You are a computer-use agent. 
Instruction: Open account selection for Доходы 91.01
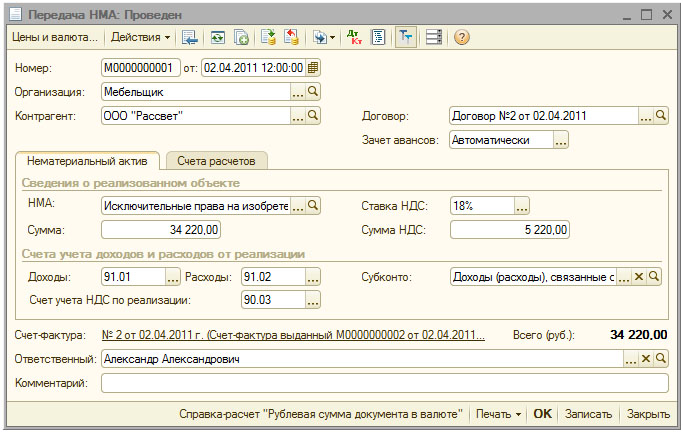172,277
